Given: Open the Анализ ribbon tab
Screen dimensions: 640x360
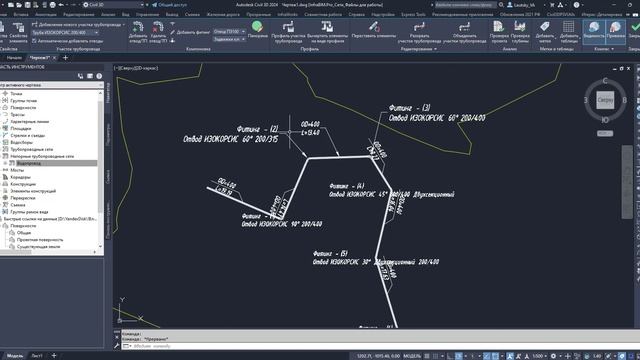Looking at the screenshot, I should [108, 14].
